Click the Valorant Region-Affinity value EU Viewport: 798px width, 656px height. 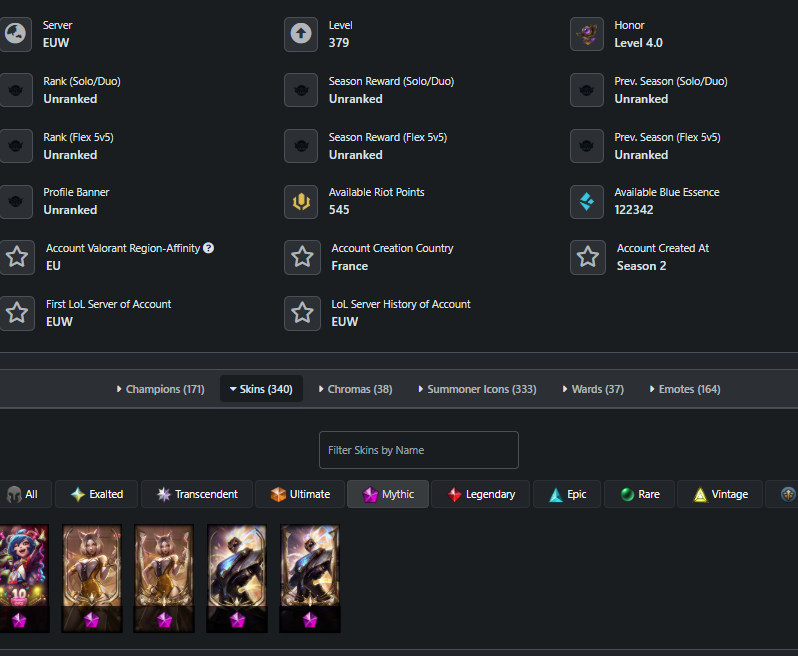53,266
